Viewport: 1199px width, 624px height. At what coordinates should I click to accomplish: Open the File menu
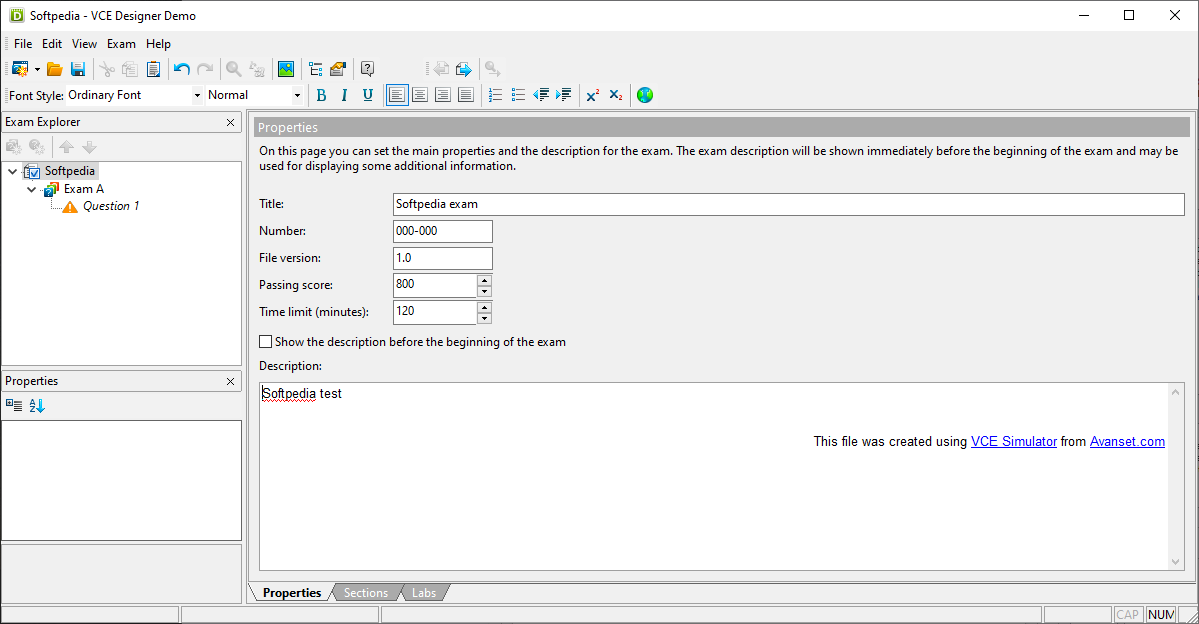click(23, 44)
